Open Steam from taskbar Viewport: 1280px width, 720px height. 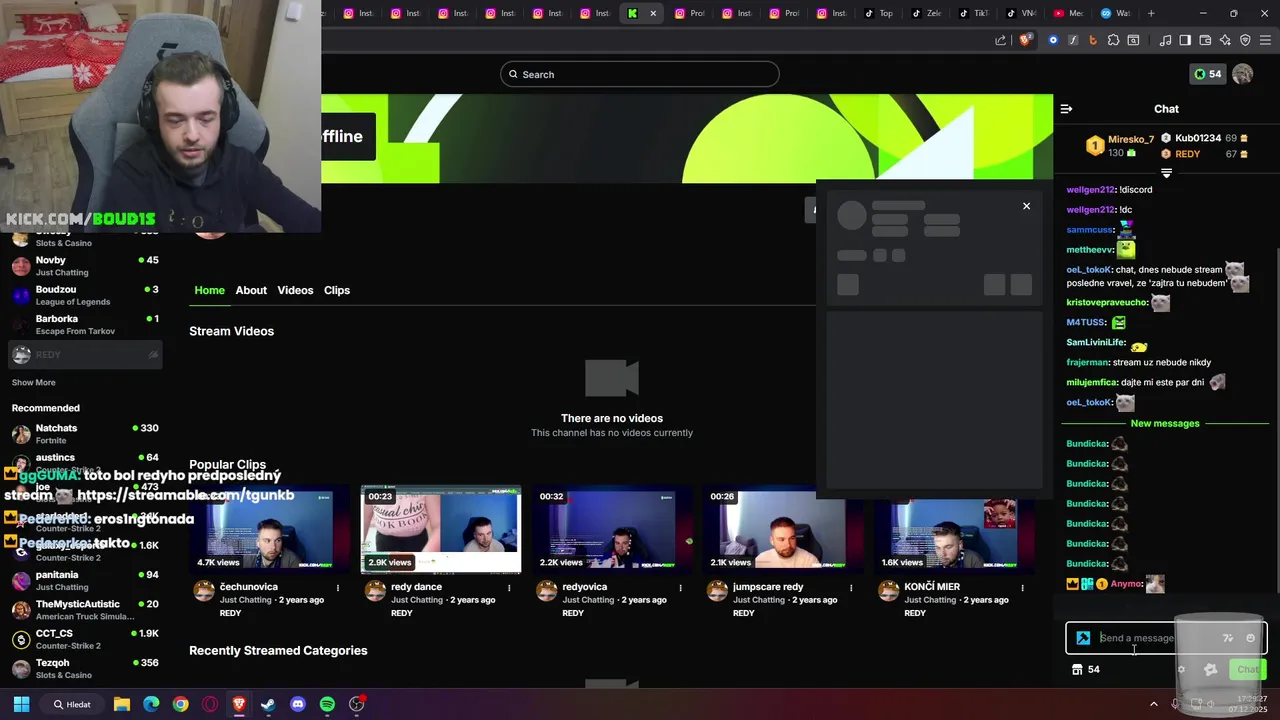pos(268,704)
